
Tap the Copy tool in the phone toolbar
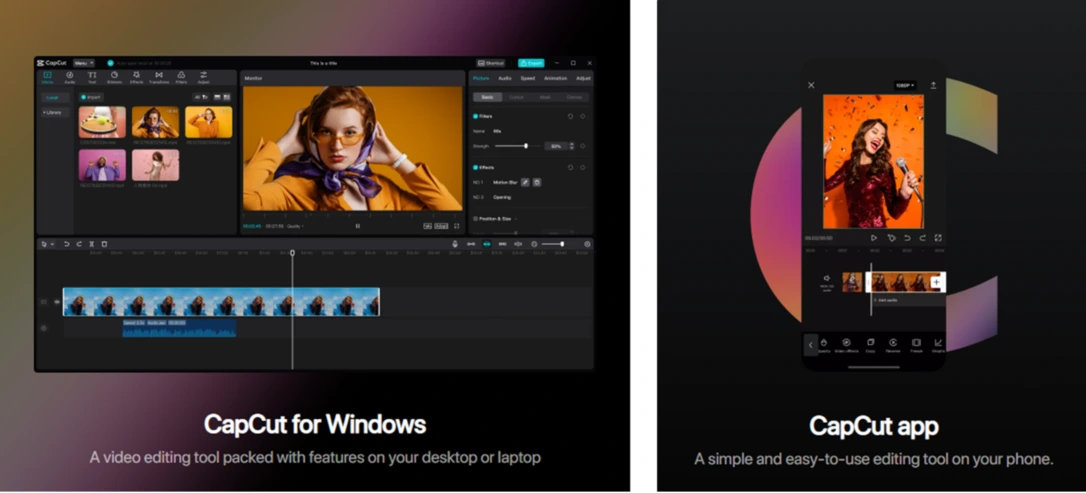[871, 345]
